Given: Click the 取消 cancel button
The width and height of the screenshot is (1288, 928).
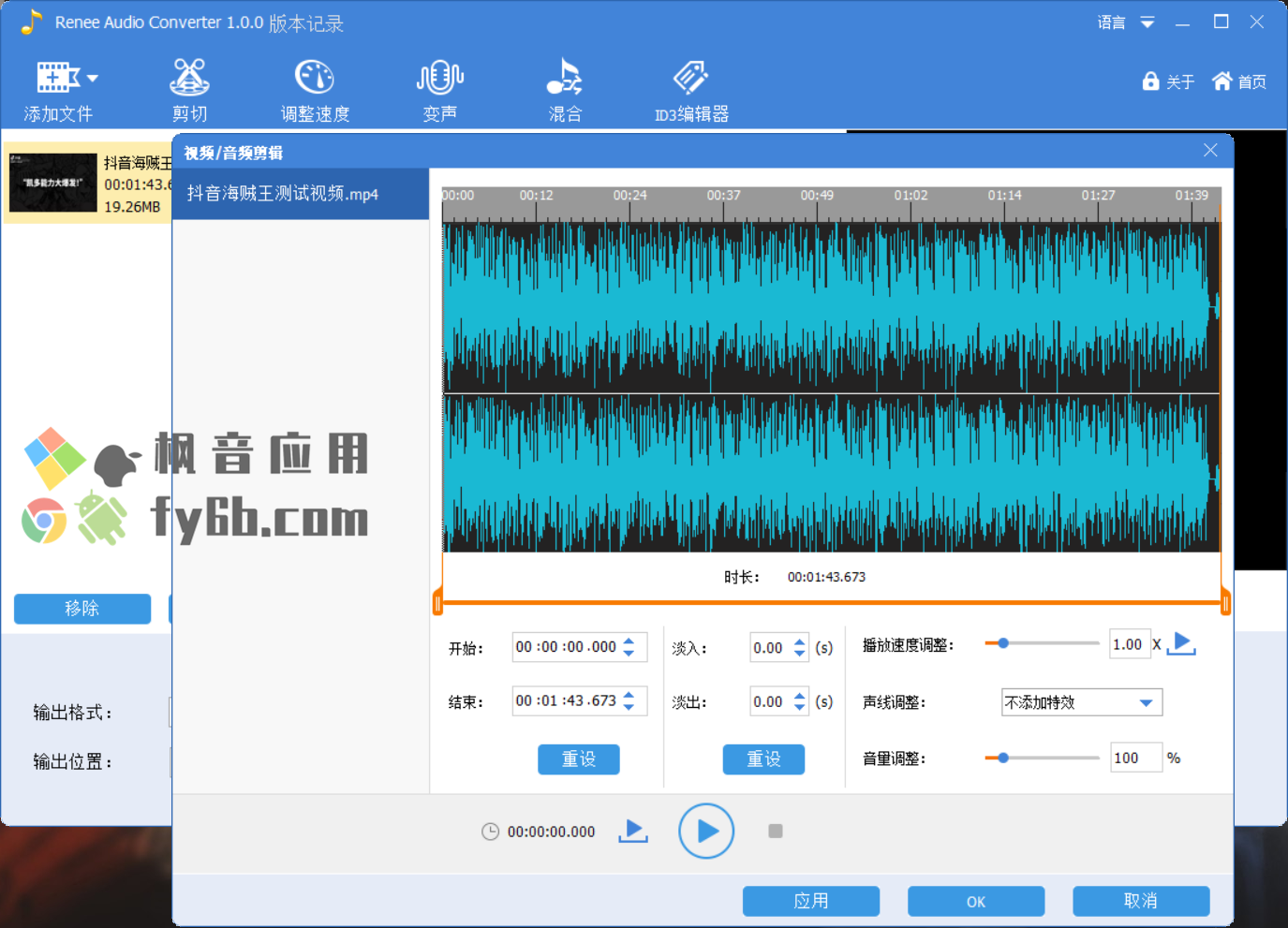Looking at the screenshot, I should (1141, 901).
